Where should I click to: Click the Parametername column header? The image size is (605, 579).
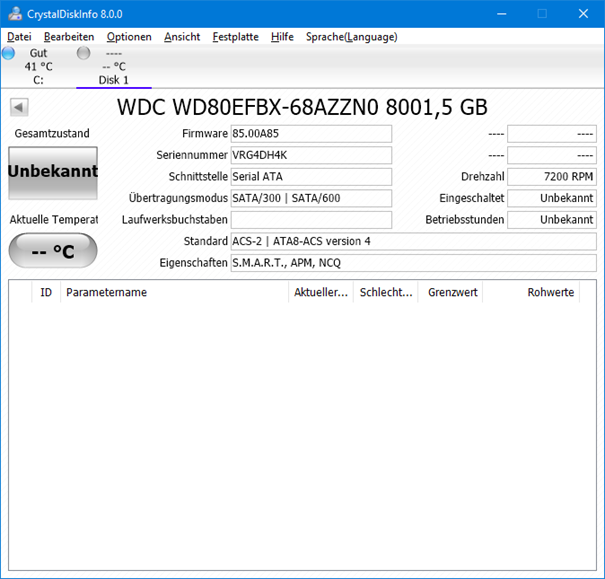[174, 292]
